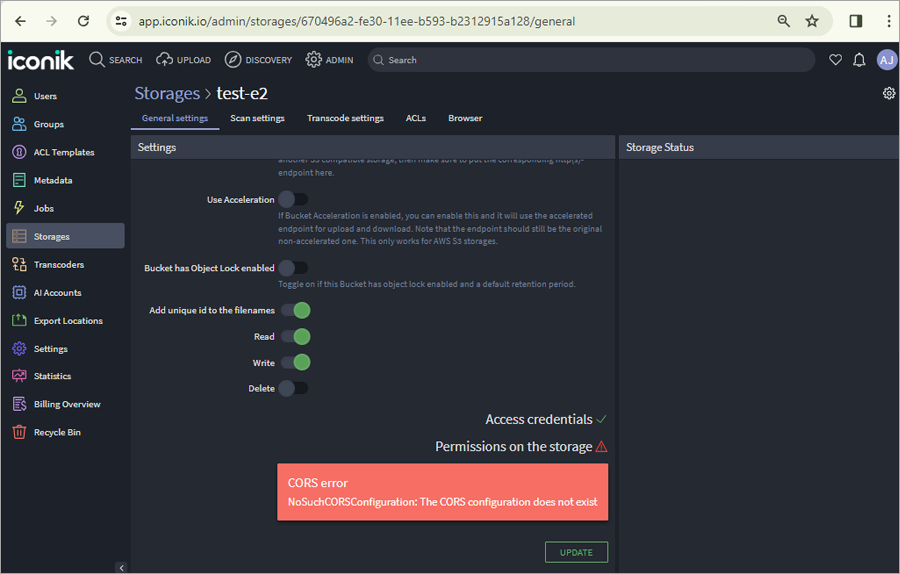Turn off the Write permission toggle
Image resolution: width=900 pixels, height=574 pixels.
click(x=296, y=362)
